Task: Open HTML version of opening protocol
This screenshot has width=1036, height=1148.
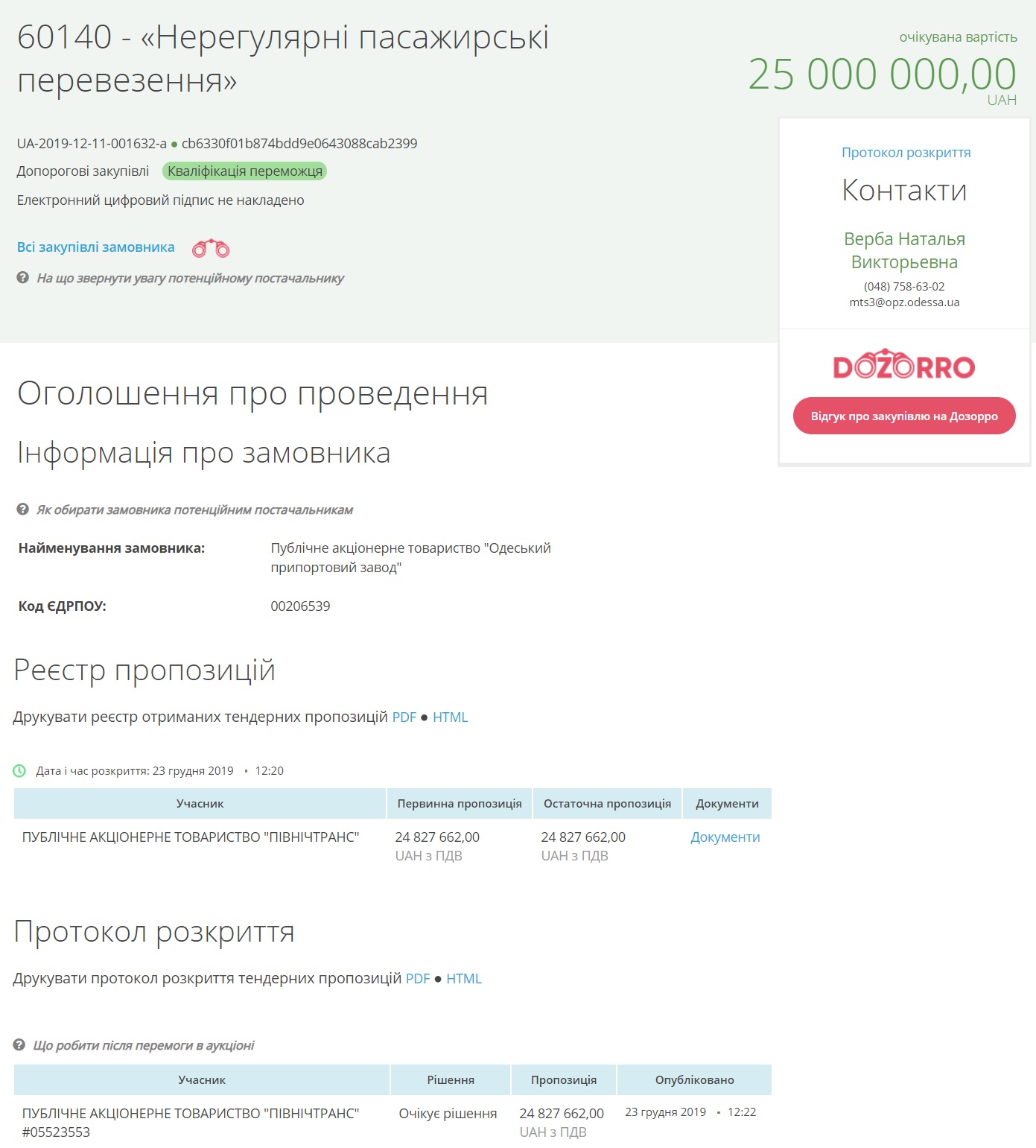Action: pos(464,979)
